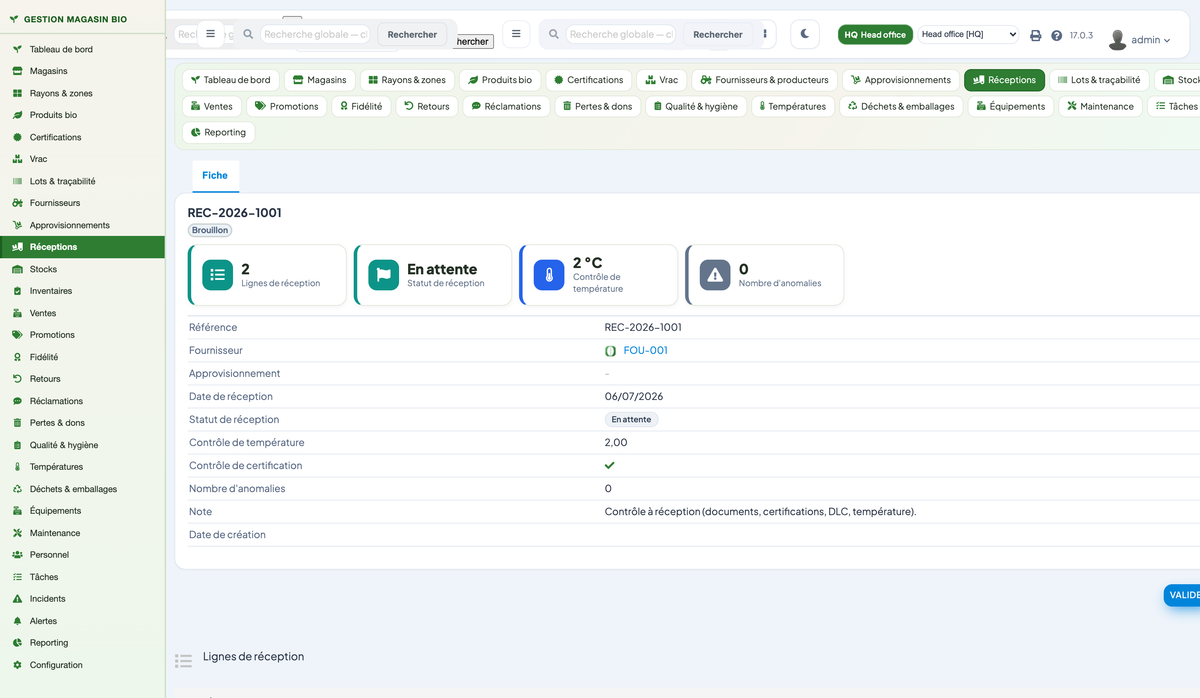Click the REC-2026-1001 record title

(235, 213)
